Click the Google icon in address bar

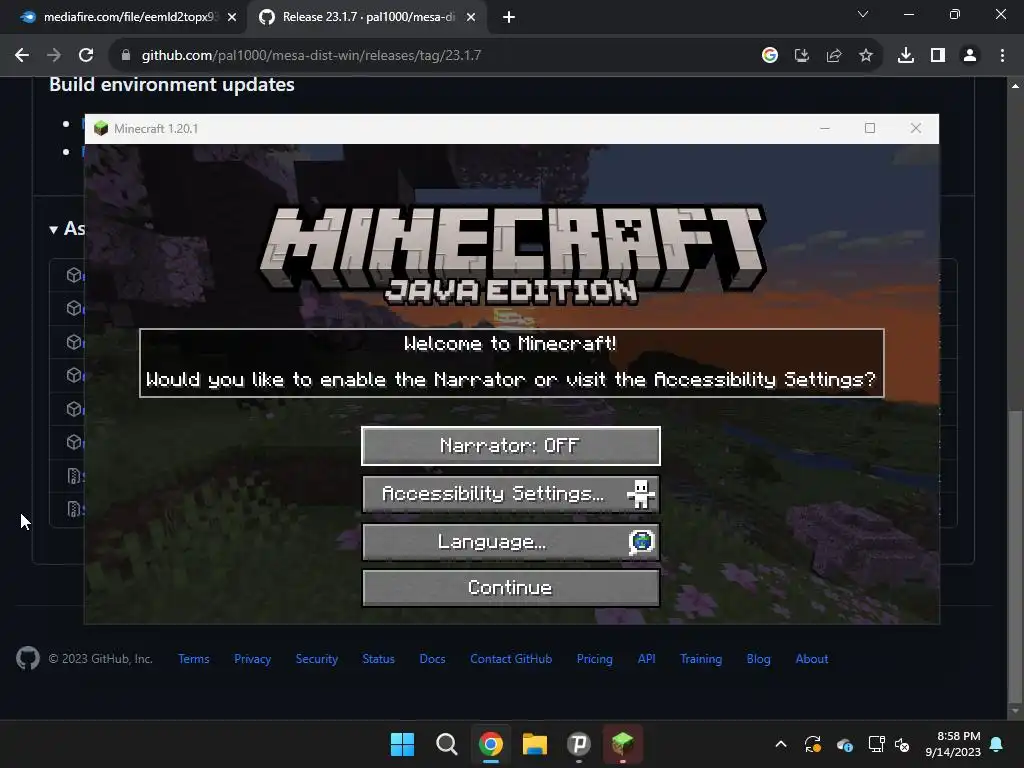770,56
